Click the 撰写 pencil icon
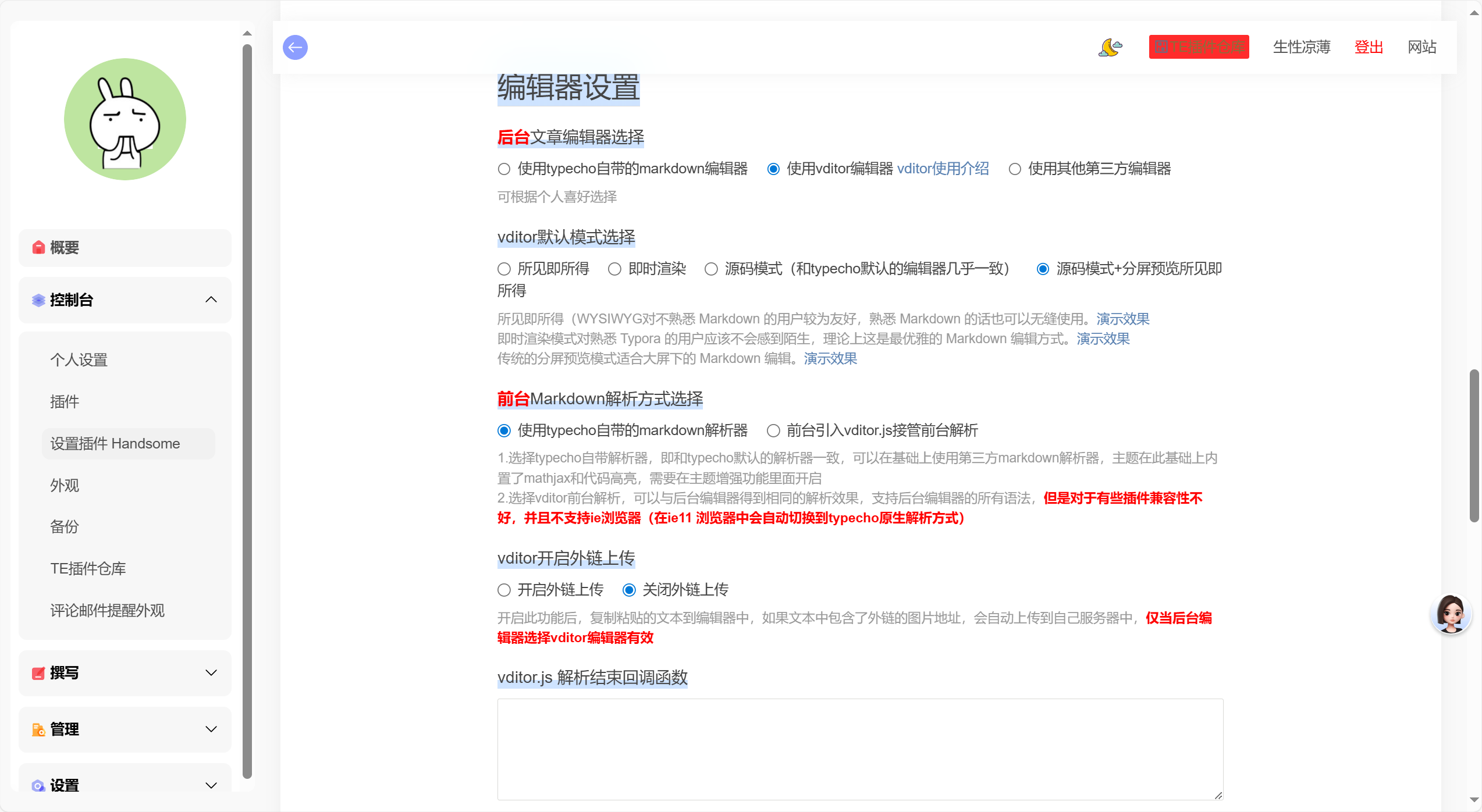Image resolution: width=1482 pixels, height=812 pixels. tap(38, 673)
